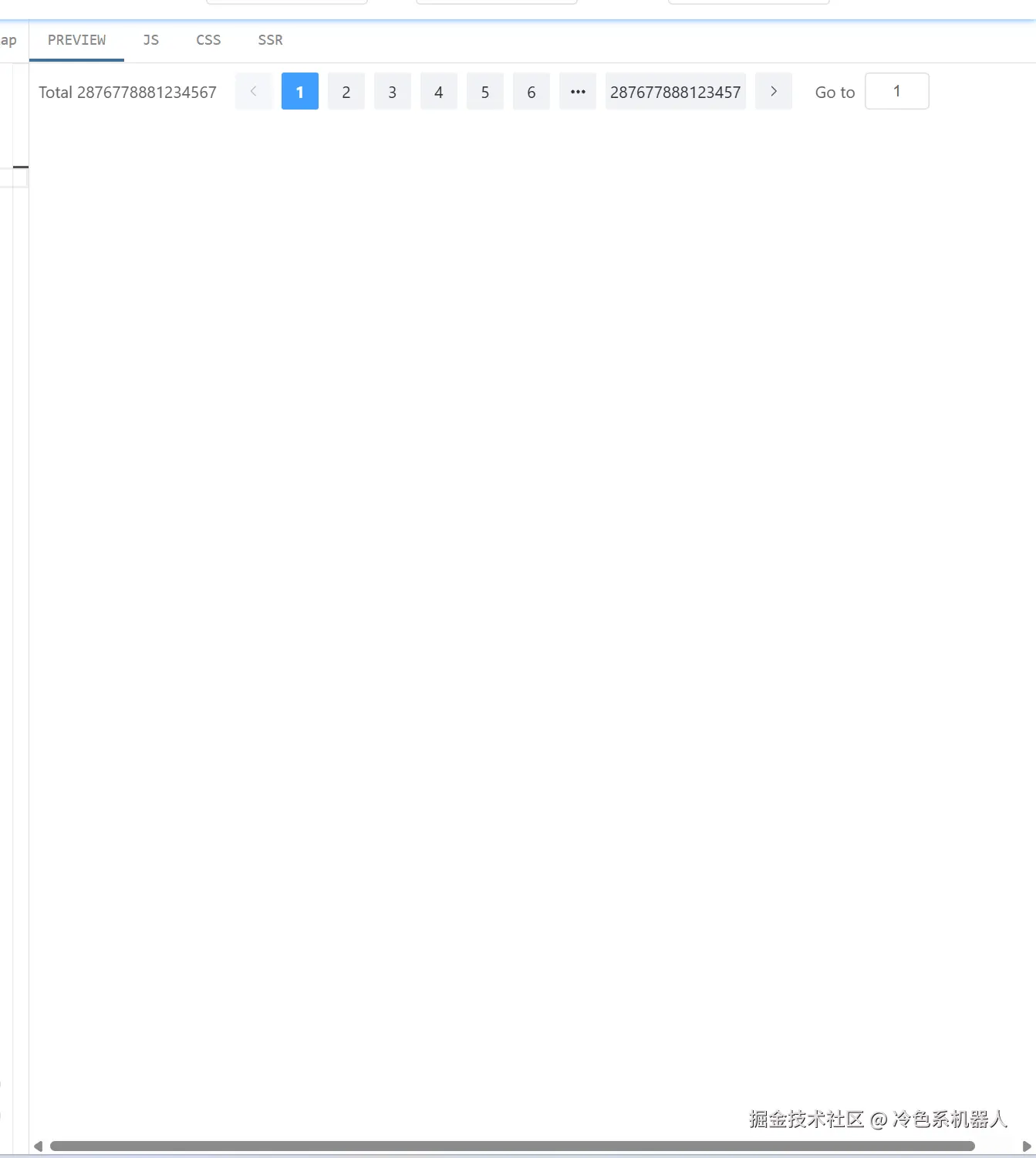Click the horizontal scrollbar right arrow

[x=1026, y=1146]
